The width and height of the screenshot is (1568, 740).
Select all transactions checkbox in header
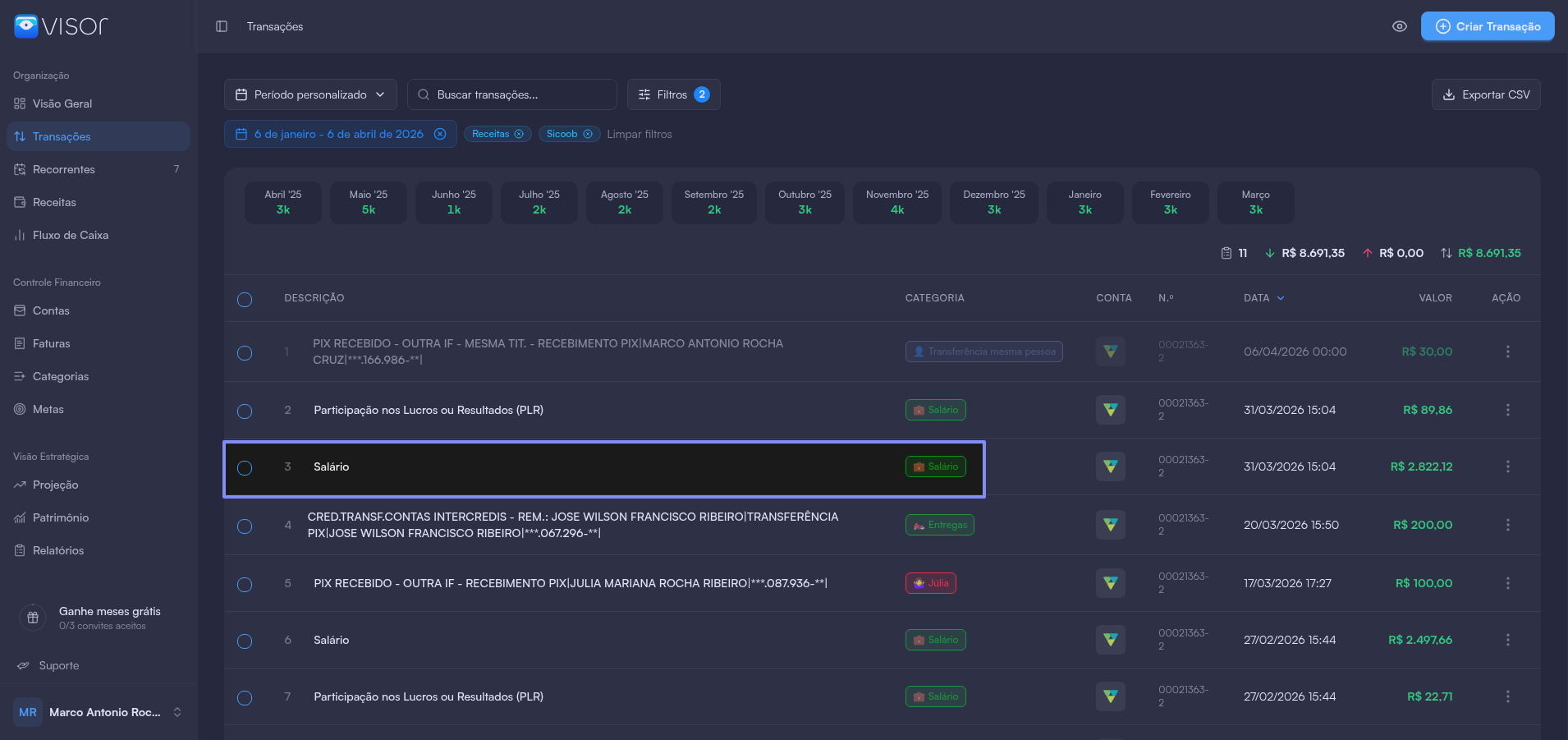(245, 300)
